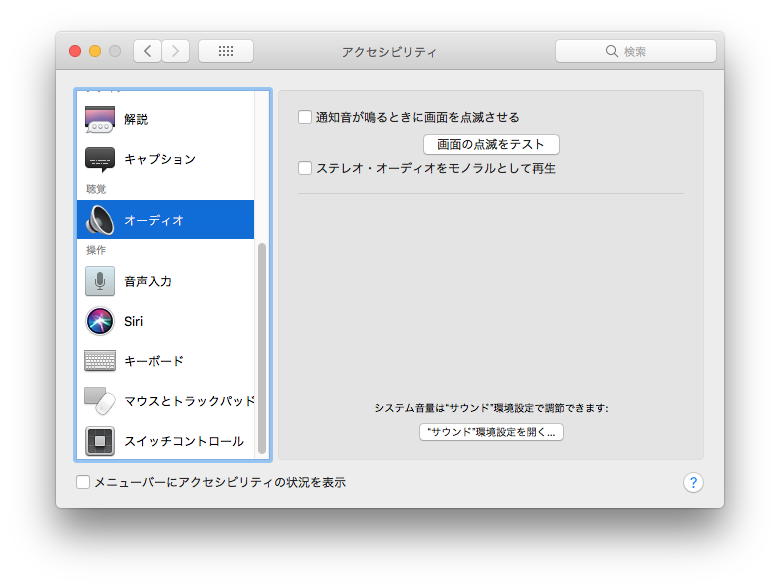Select the 解説 (Descriptions) icon in sidebar

point(99,119)
